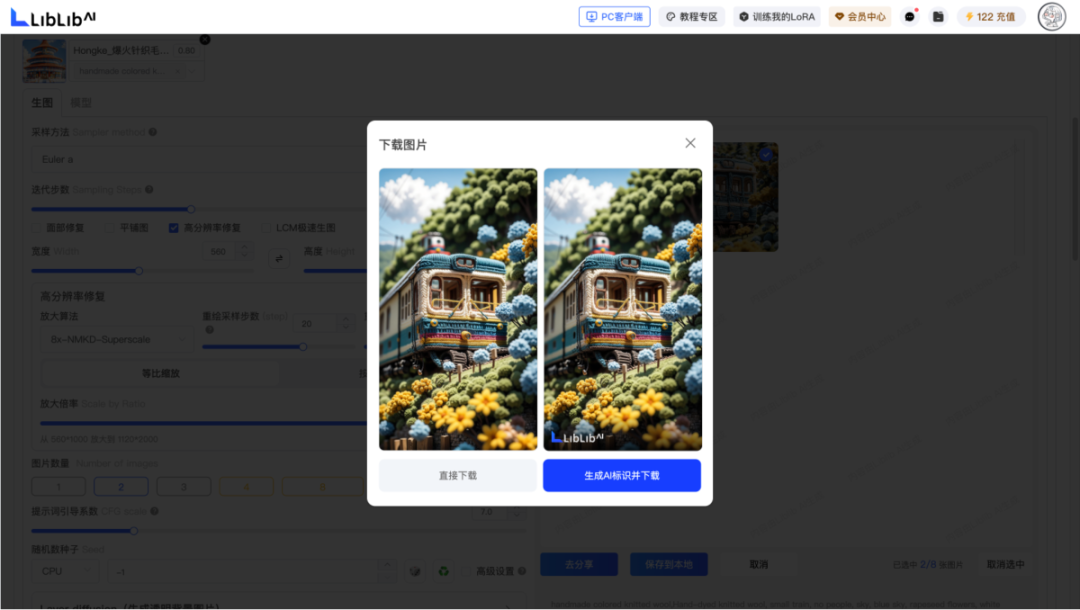The width and height of the screenshot is (1080, 610).
Task: Show help for 重绘采样步数
Action: (209, 330)
